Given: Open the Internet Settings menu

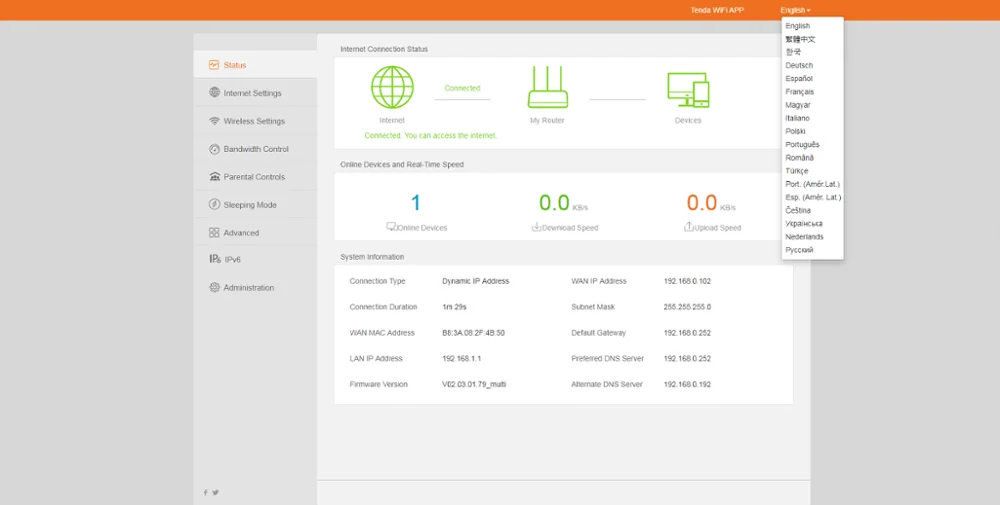Looking at the screenshot, I should 252,93.
